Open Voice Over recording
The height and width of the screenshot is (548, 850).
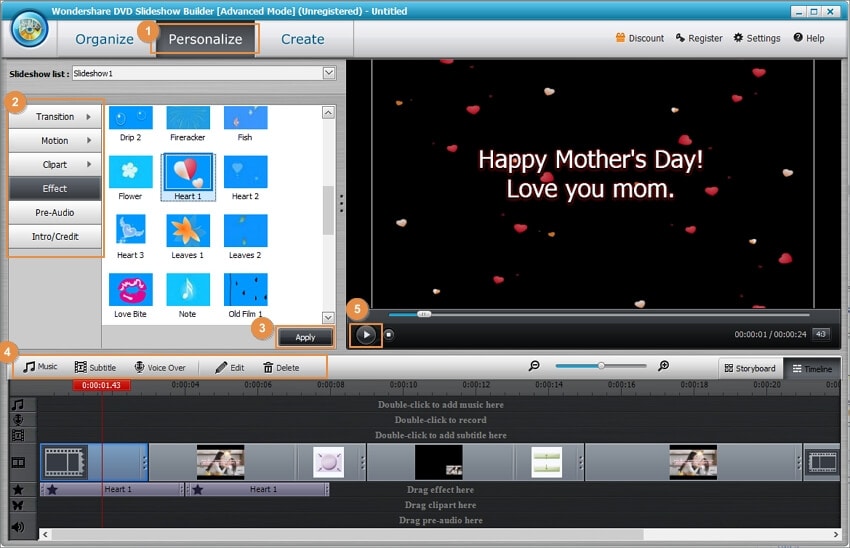point(160,367)
